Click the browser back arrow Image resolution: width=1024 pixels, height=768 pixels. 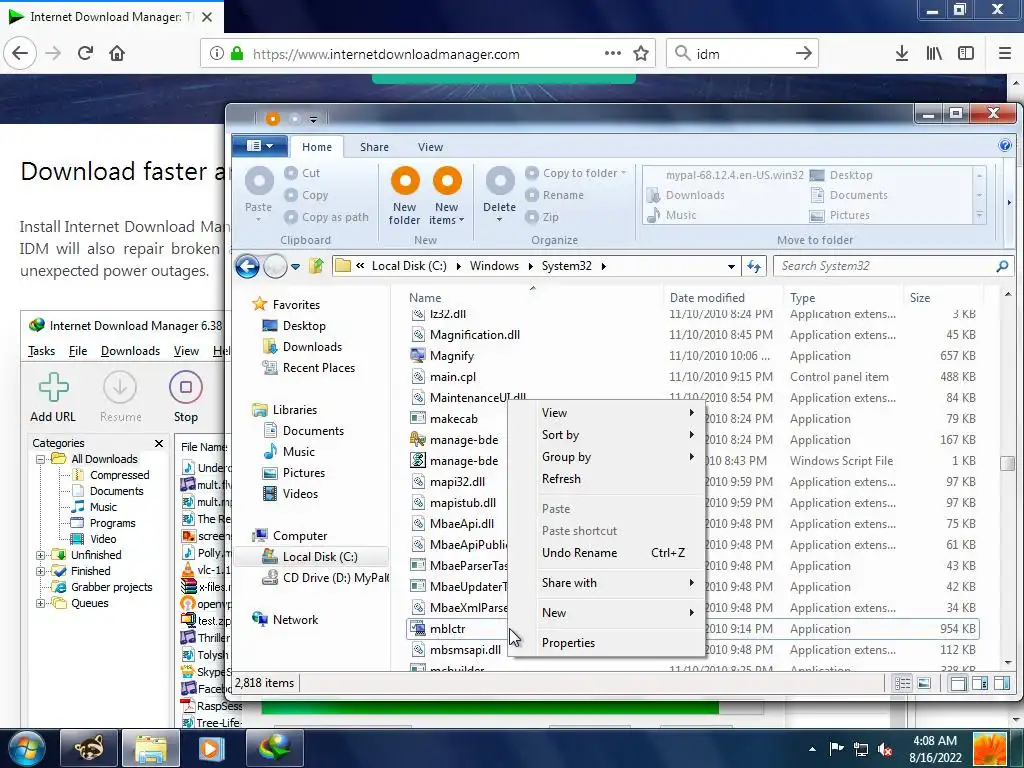(x=20, y=54)
